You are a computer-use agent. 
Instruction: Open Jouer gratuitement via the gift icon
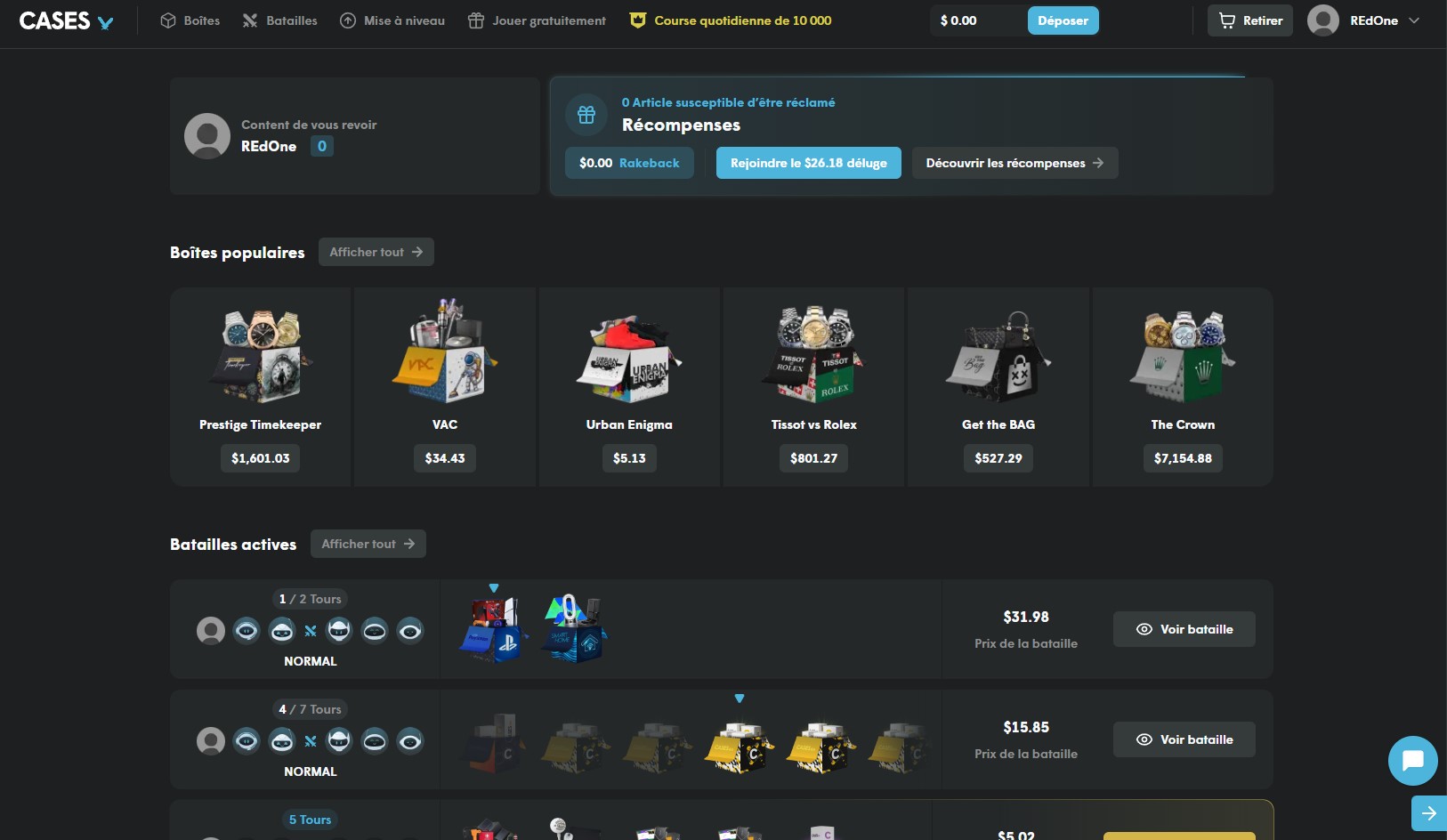pos(477,20)
